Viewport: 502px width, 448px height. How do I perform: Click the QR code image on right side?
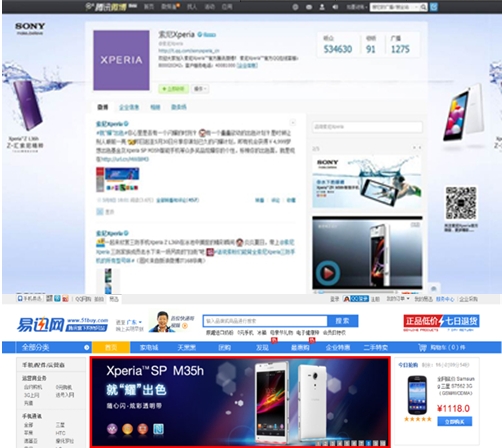click(461, 203)
